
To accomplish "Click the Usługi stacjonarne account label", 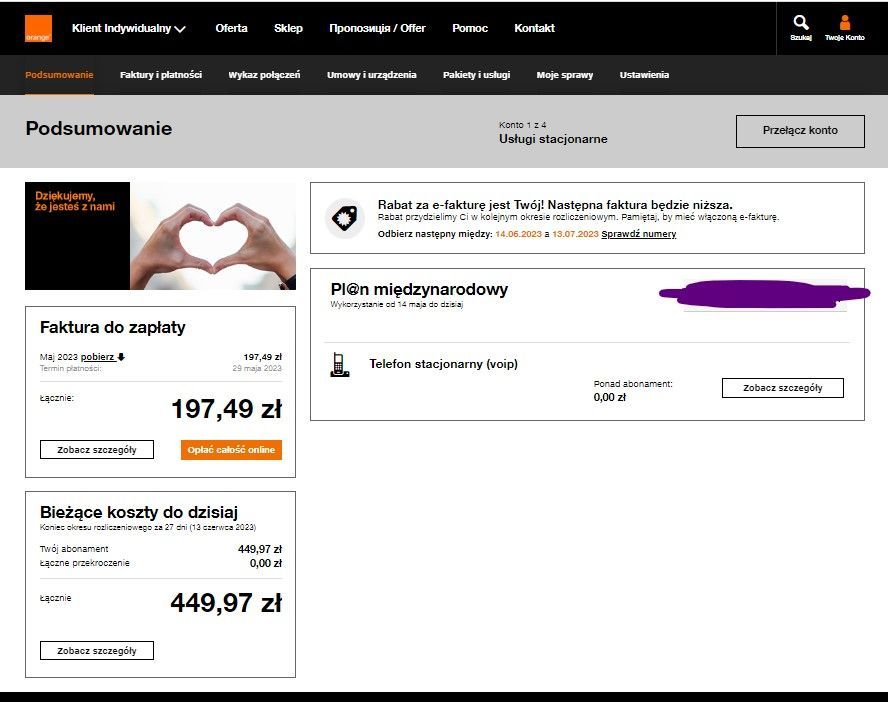I will [x=553, y=139].
